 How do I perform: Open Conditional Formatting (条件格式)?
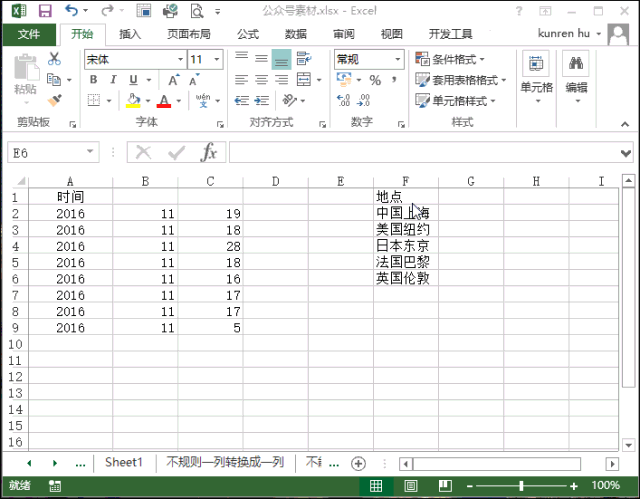tap(461, 59)
